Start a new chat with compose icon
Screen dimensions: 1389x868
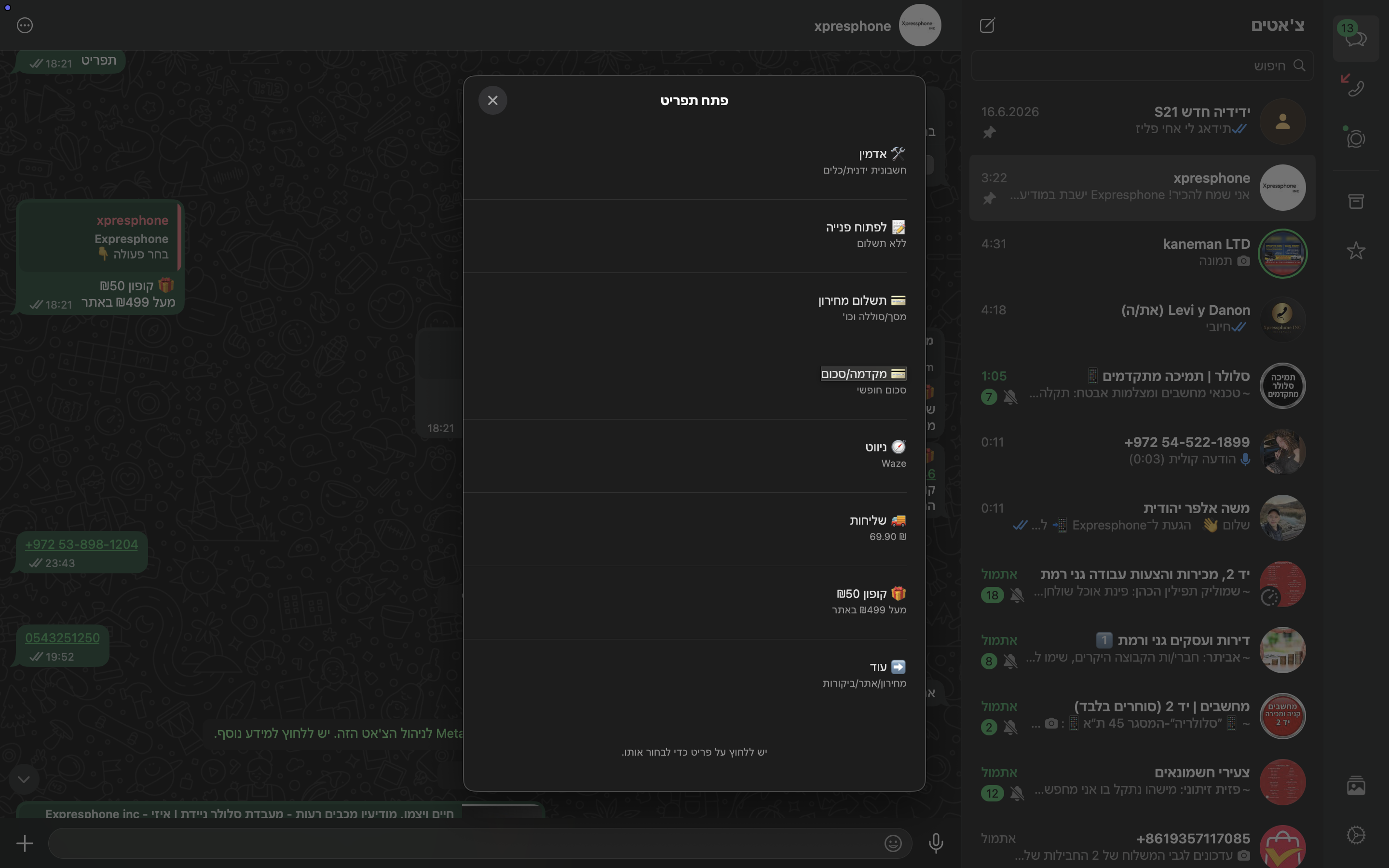tap(987, 25)
